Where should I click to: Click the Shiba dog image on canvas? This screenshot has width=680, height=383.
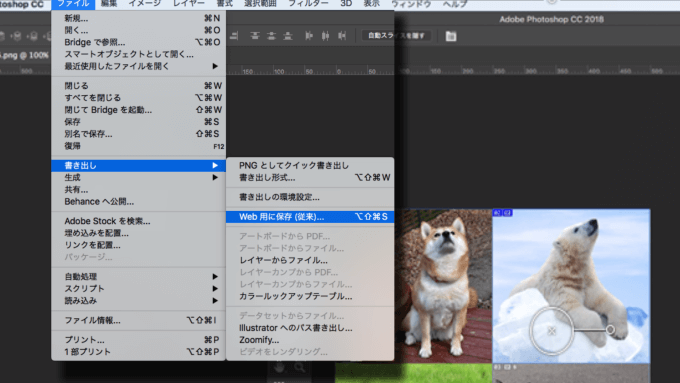[443, 286]
